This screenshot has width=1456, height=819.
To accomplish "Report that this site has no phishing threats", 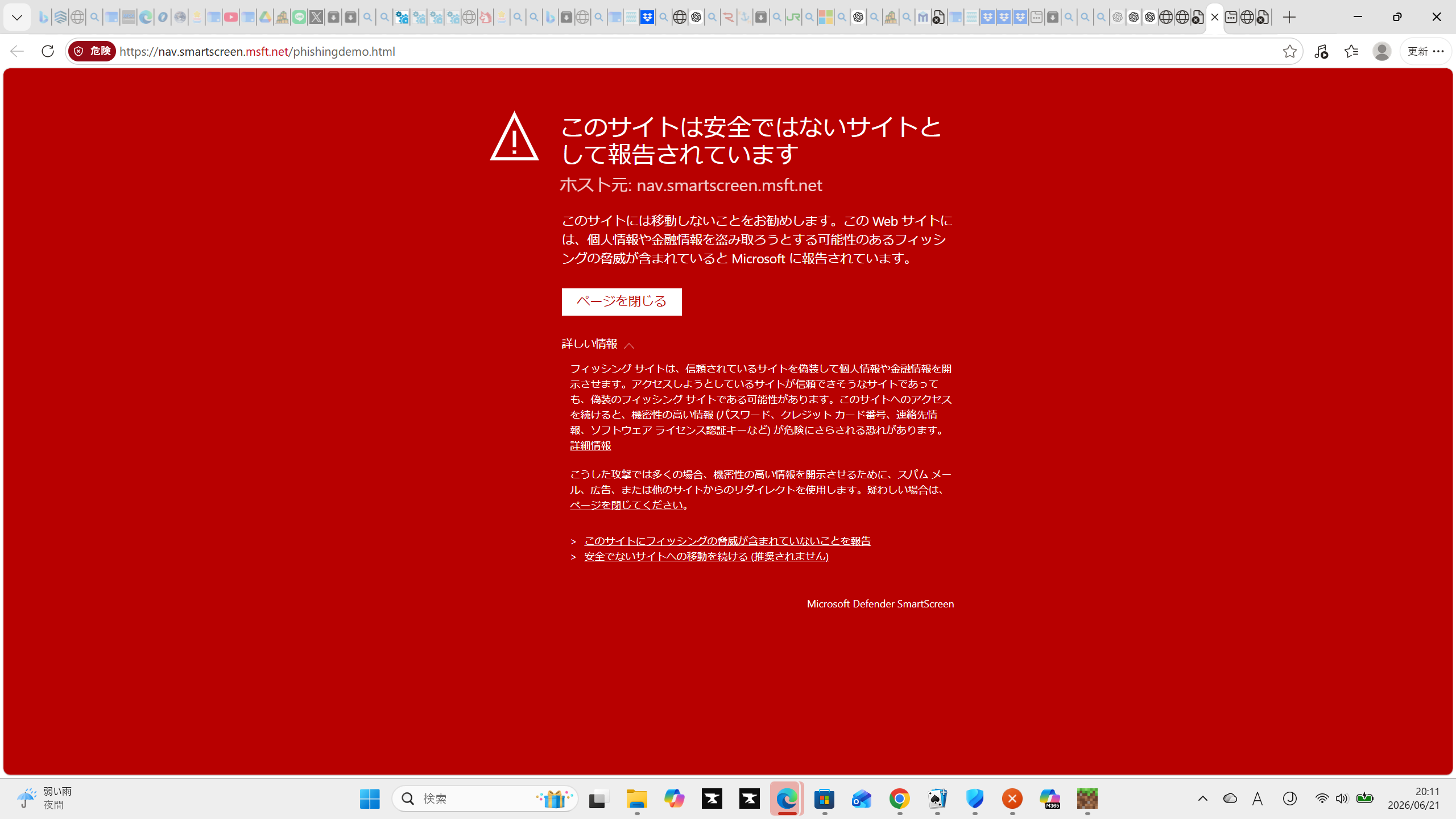I will click(x=727, y=541).
